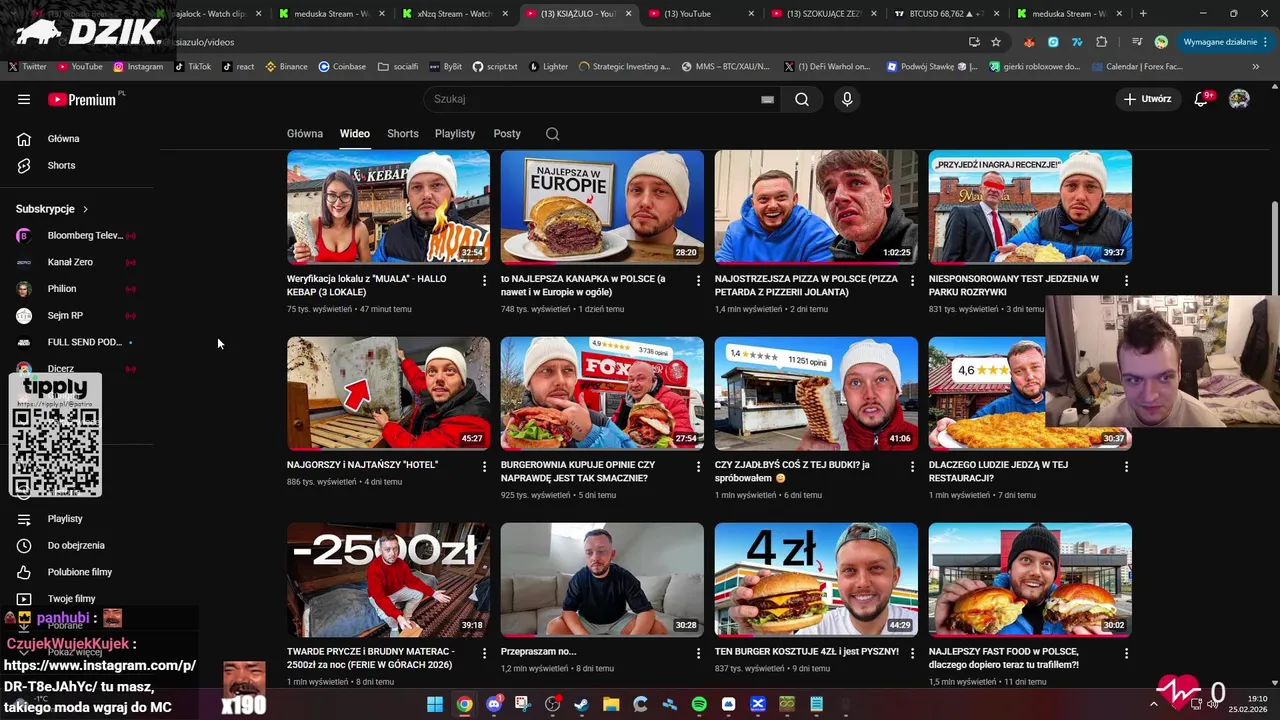Activate voice search microphone
Screen dimensions: 1280x720
click(x=847, y=99)
